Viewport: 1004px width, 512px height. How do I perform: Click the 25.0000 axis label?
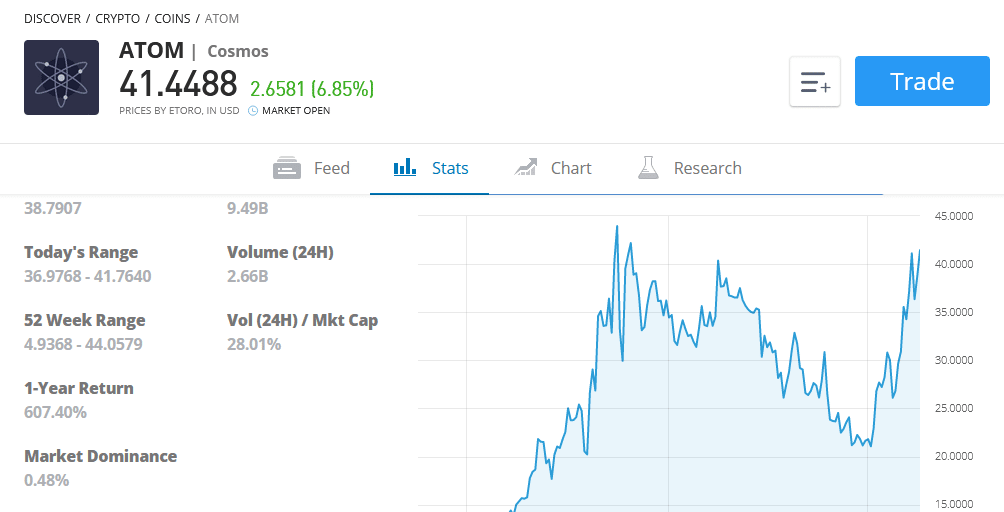coord(953,408)
